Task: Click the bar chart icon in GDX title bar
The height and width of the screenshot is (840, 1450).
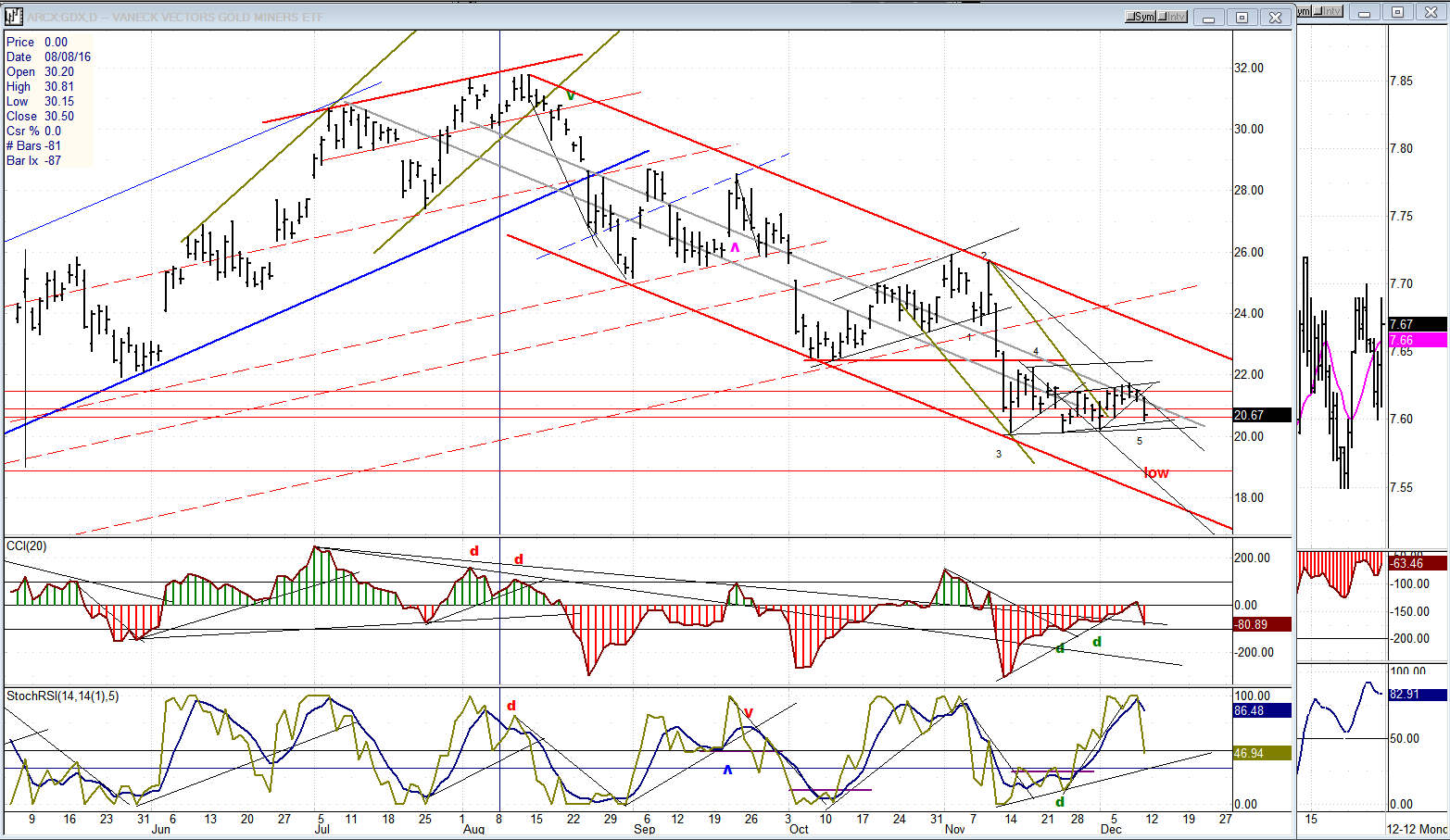Action: [x=13, y=16]
